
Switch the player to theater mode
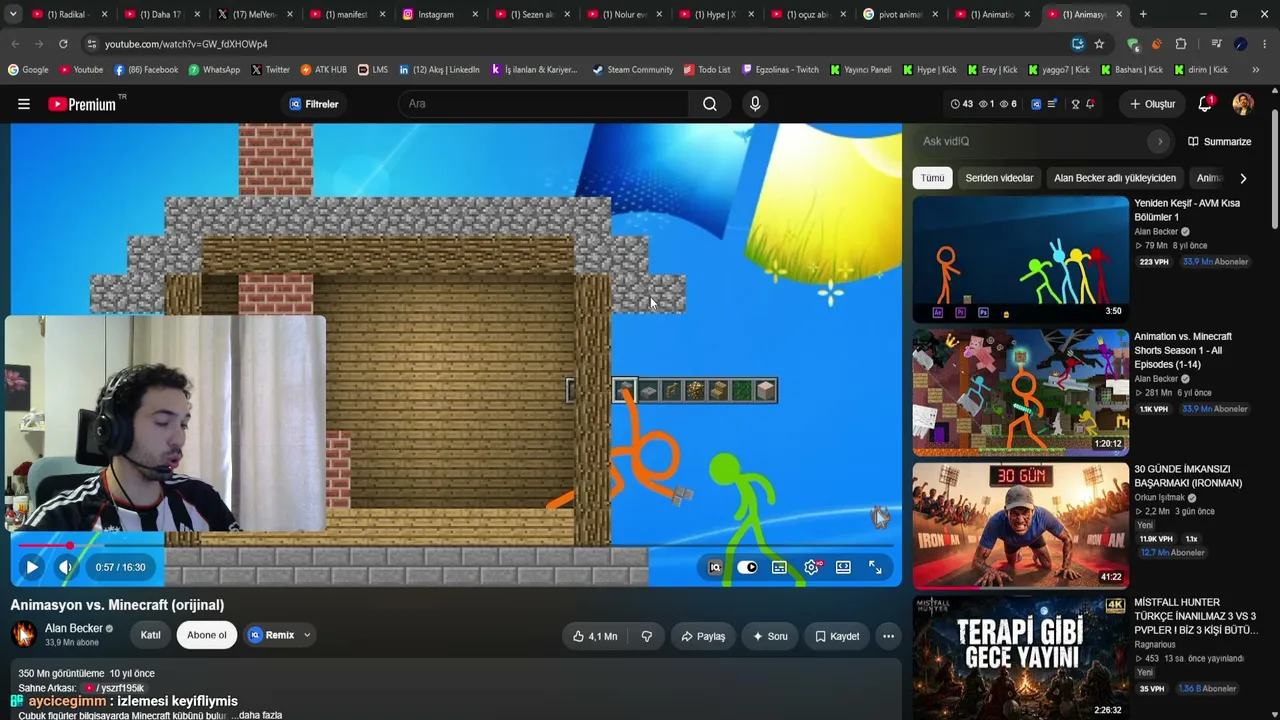click(843, 567)
